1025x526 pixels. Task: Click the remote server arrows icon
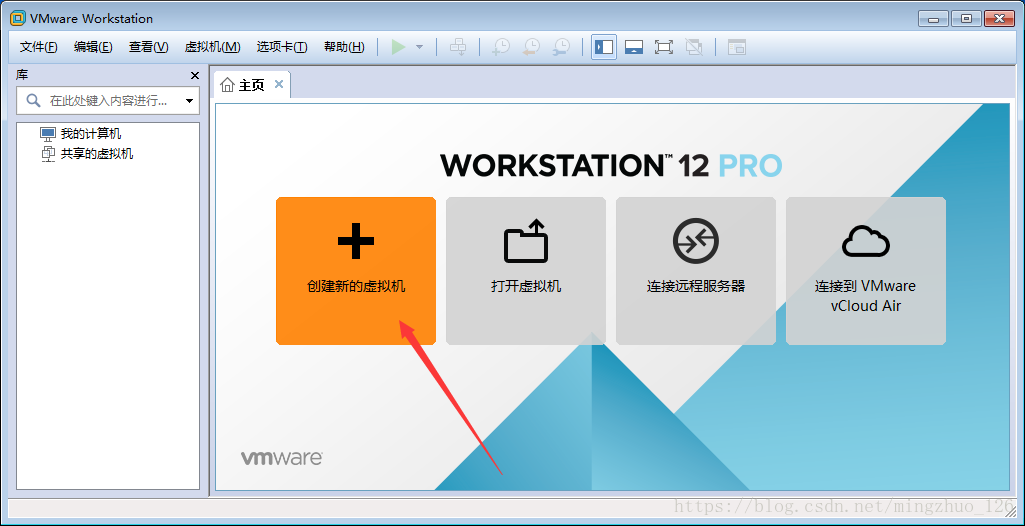tap(696, 240)
